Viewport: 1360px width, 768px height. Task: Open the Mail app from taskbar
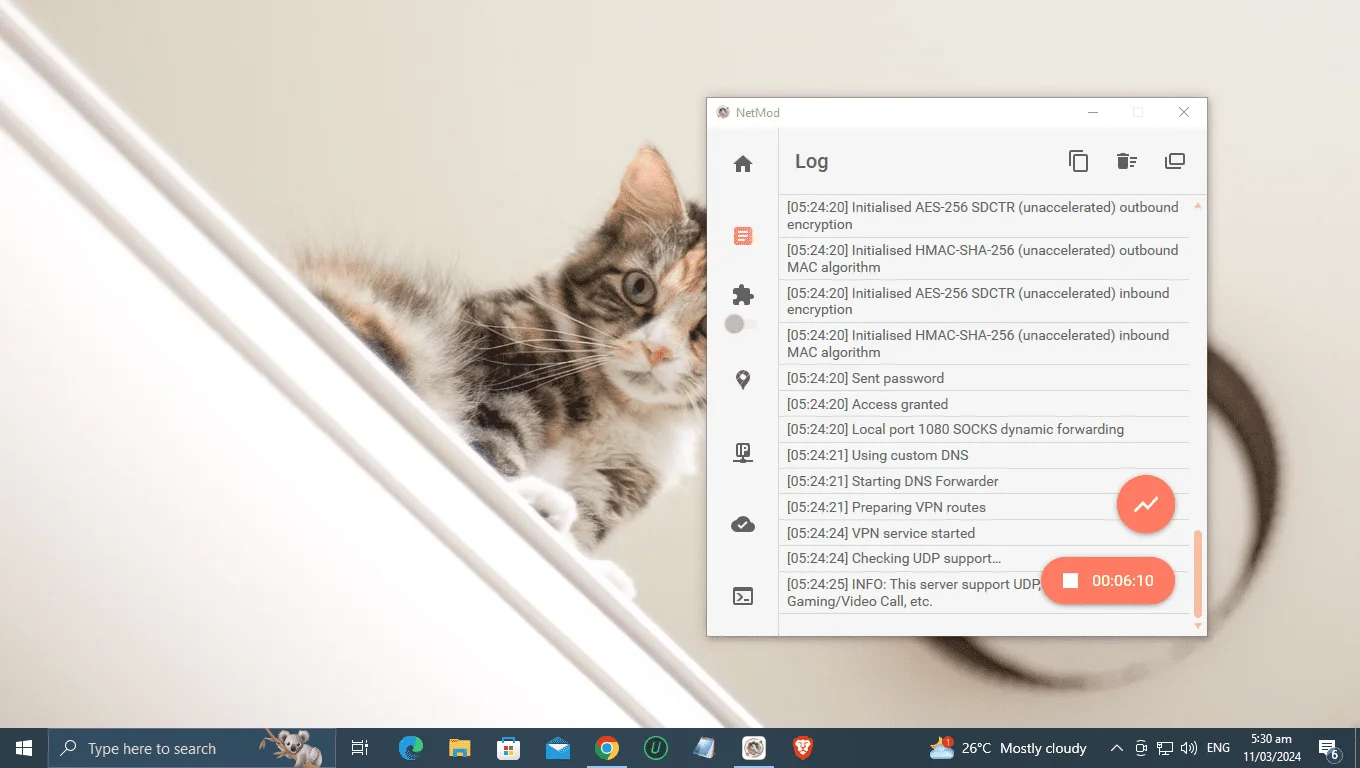(x=557, y=748)
